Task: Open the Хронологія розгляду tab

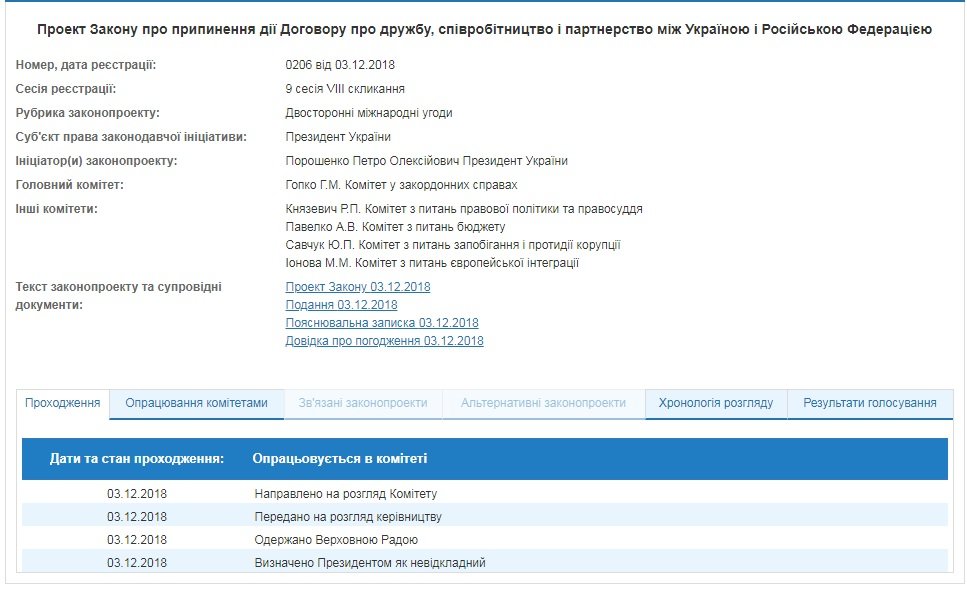Action: coord(715,403)
